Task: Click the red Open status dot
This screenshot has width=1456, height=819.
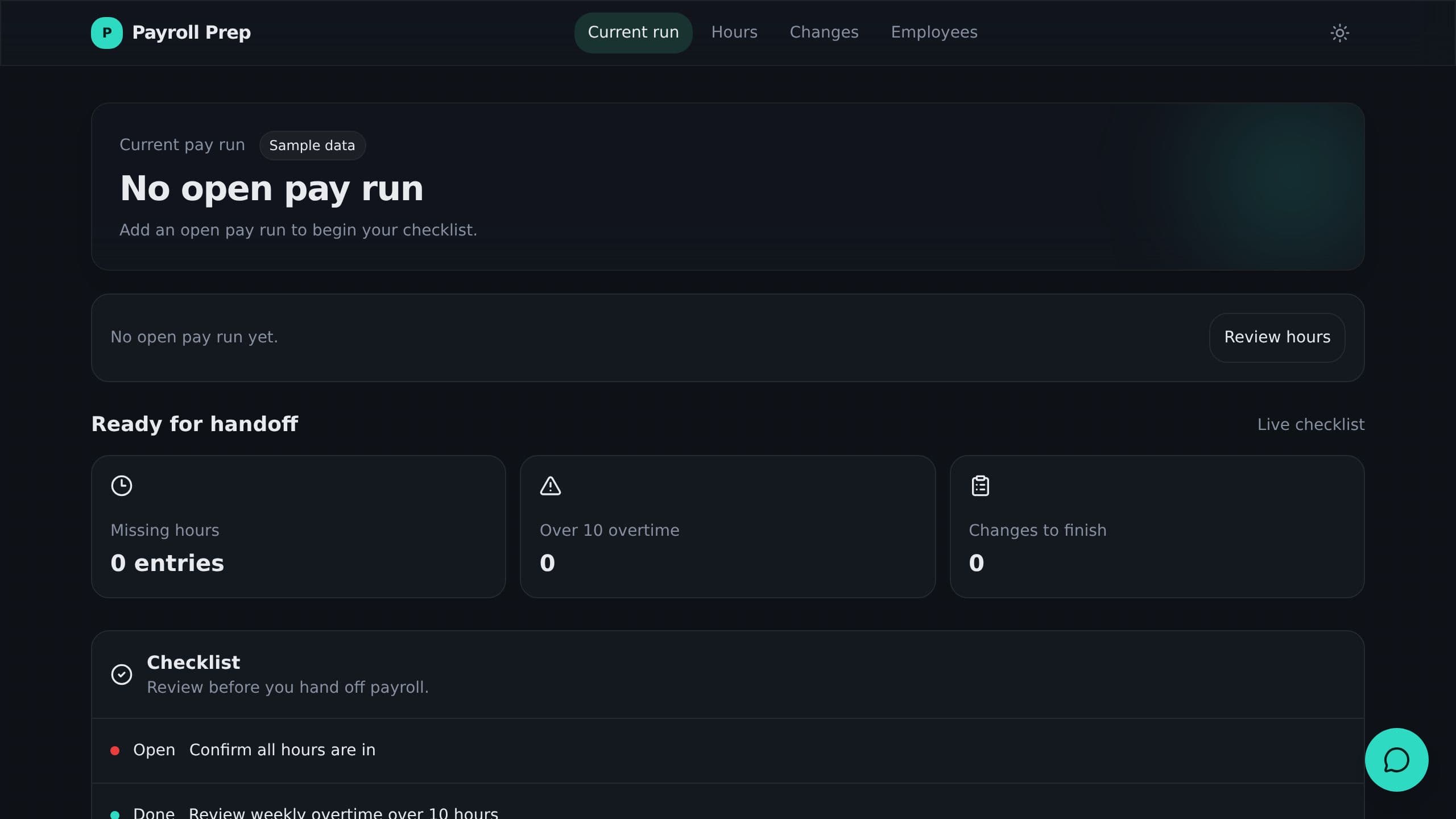Action: (x=115, y=751)
